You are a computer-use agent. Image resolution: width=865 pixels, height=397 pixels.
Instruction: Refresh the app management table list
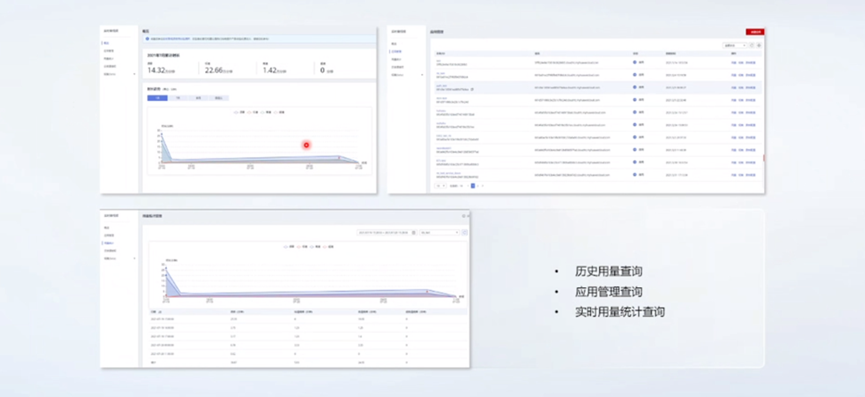751,45
